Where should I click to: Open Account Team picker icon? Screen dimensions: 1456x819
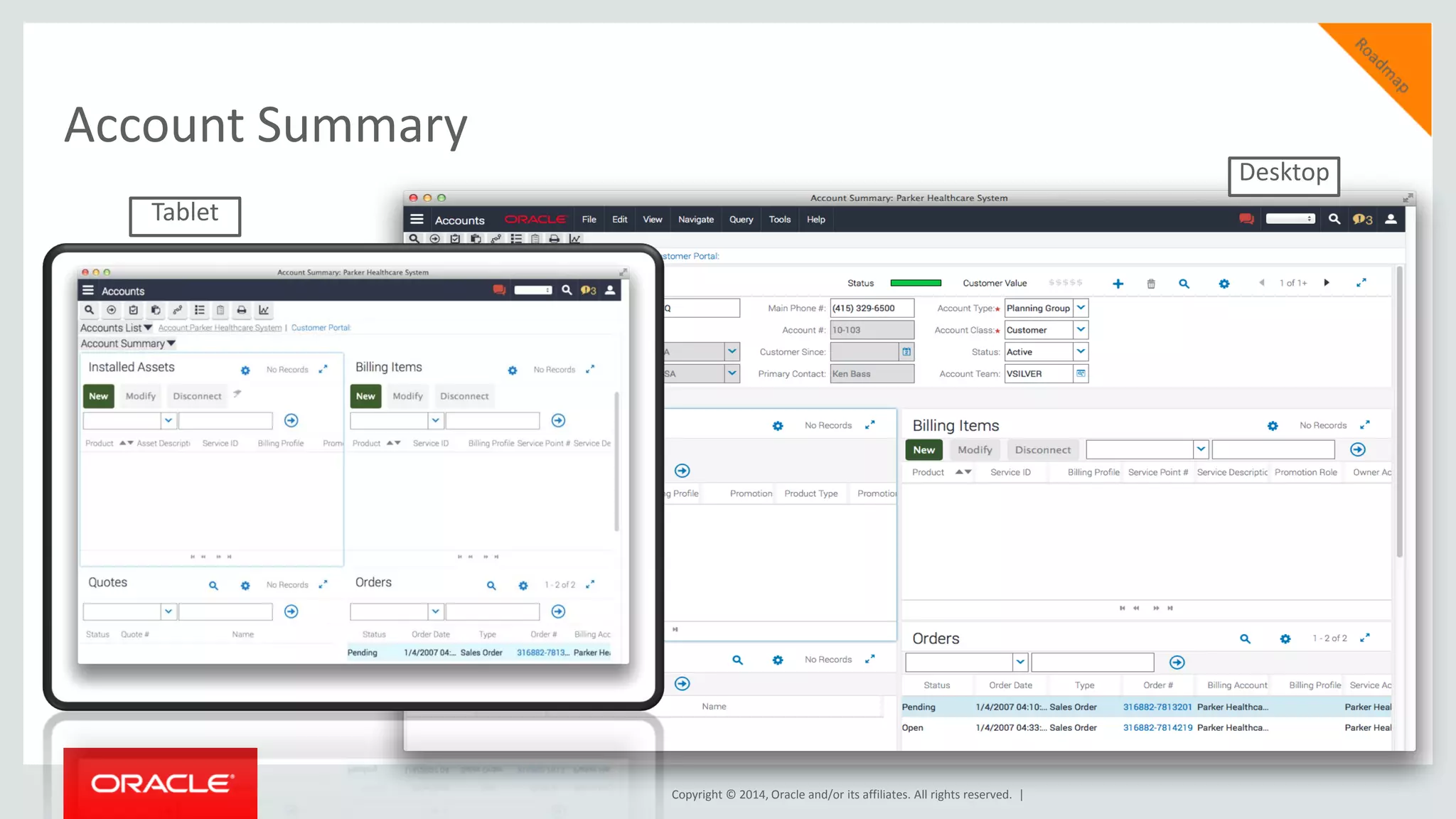tap(1081, 374)
